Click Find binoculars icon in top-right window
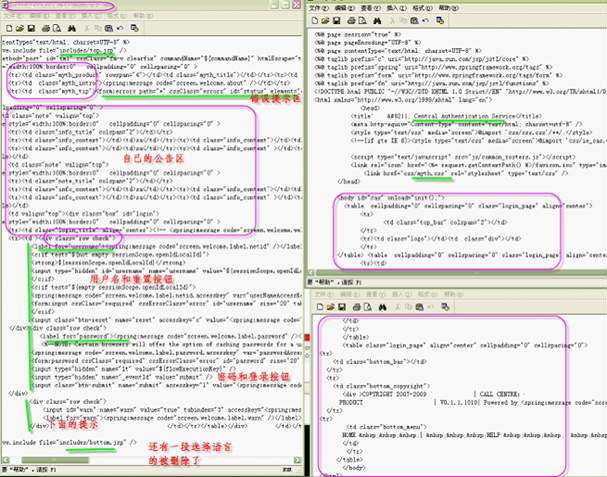 tap(377, 21)
